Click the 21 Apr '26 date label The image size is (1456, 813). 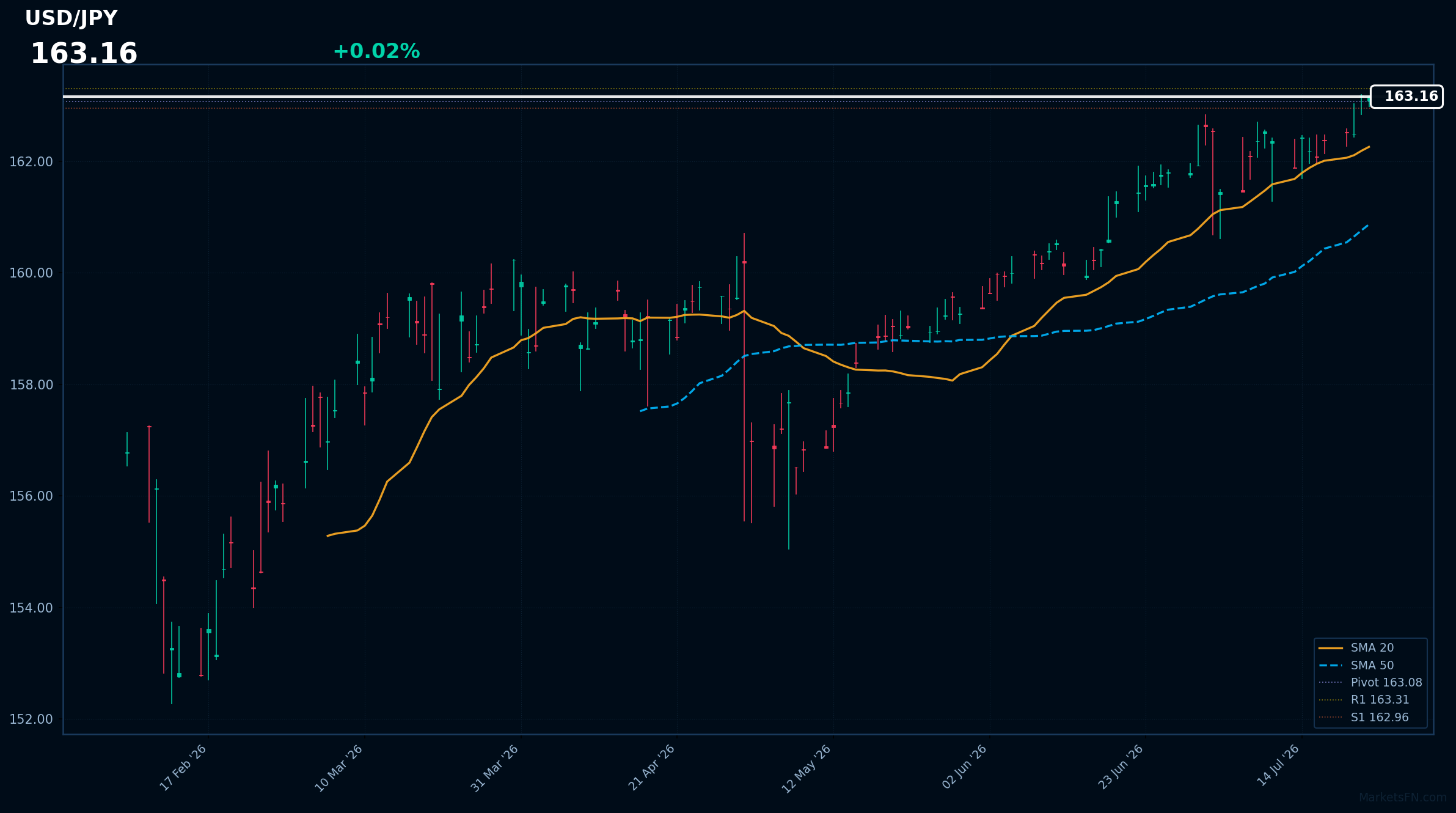[x=651, y=767]
